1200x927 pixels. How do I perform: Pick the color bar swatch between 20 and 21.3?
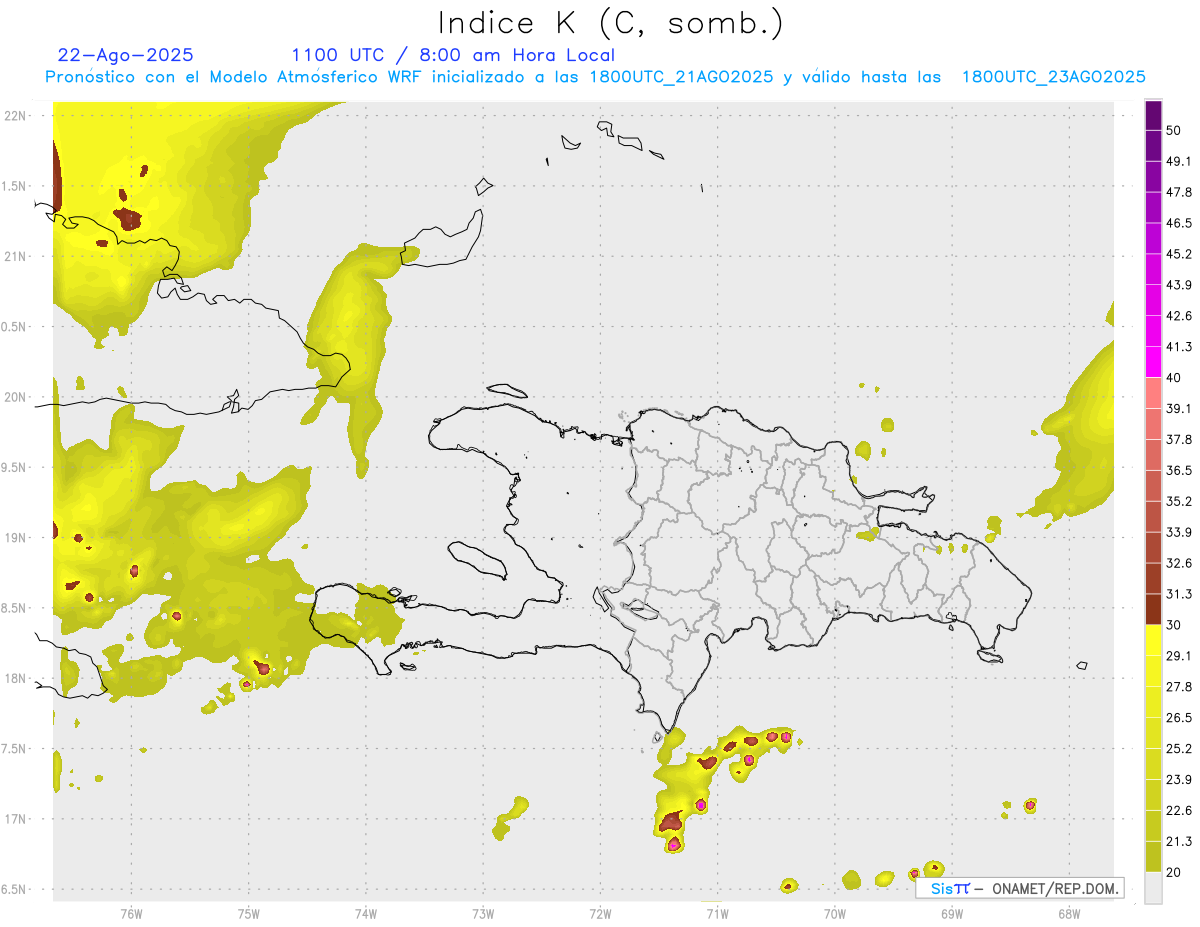(1153, 857)
